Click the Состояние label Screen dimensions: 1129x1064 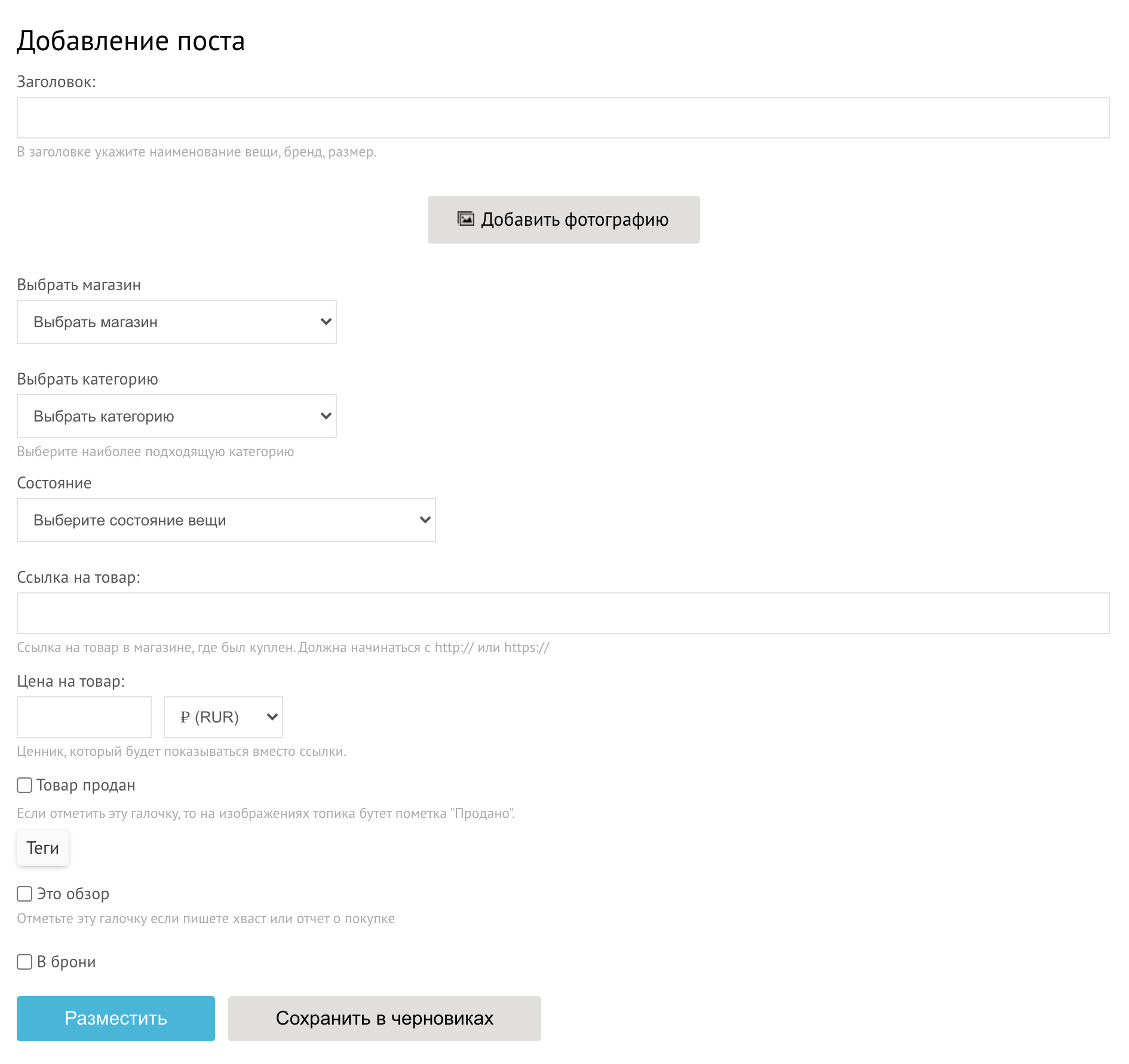pyautogui.click(x=54, y=483)
